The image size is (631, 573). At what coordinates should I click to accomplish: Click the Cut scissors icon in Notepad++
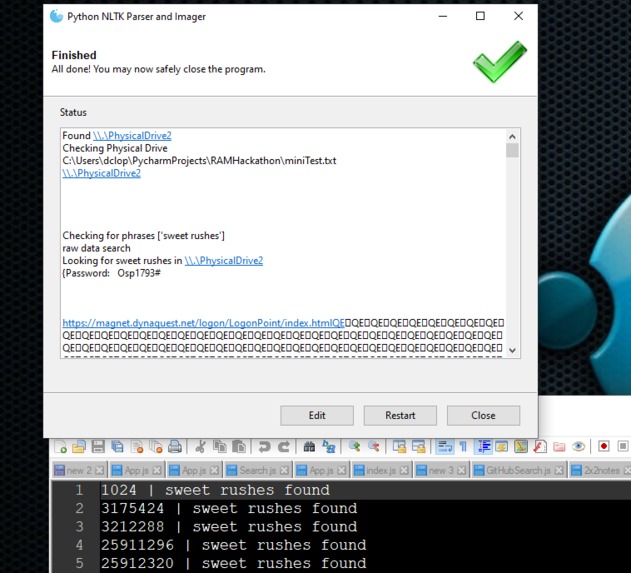point(200,447)
